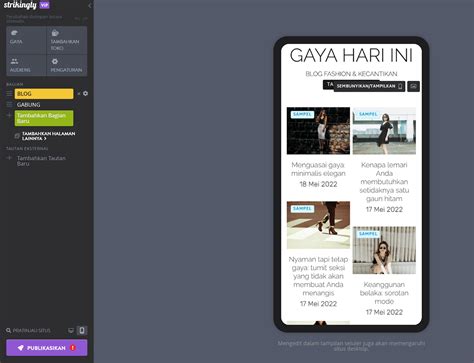This screenshot has height=363, width=474.
Task: Open the high heels post thumbnail
Action: [x=318, y=225]
